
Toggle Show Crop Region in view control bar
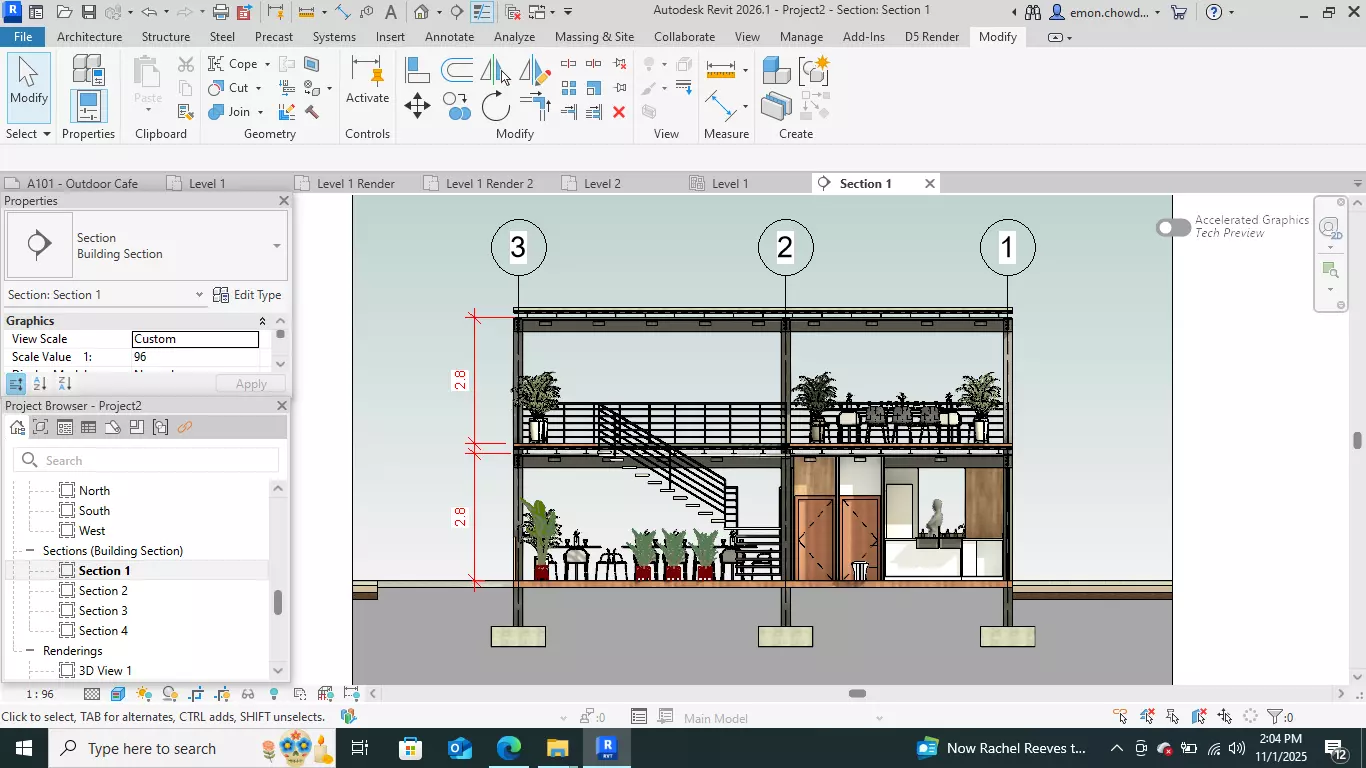(222, 694)
